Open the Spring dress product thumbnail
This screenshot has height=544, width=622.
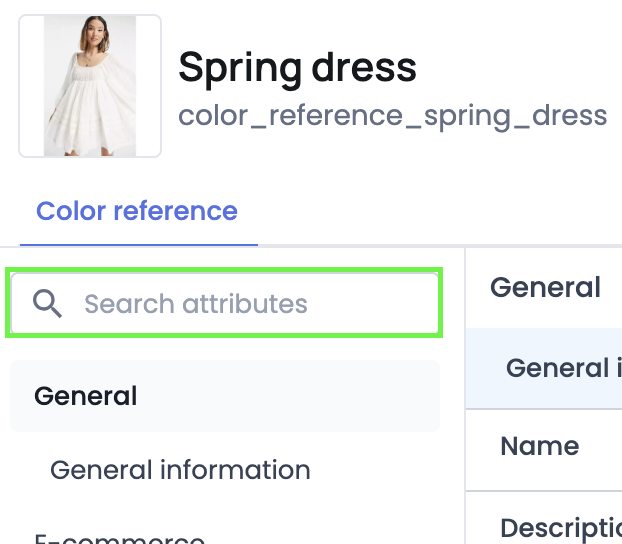[x=90, y=86]
